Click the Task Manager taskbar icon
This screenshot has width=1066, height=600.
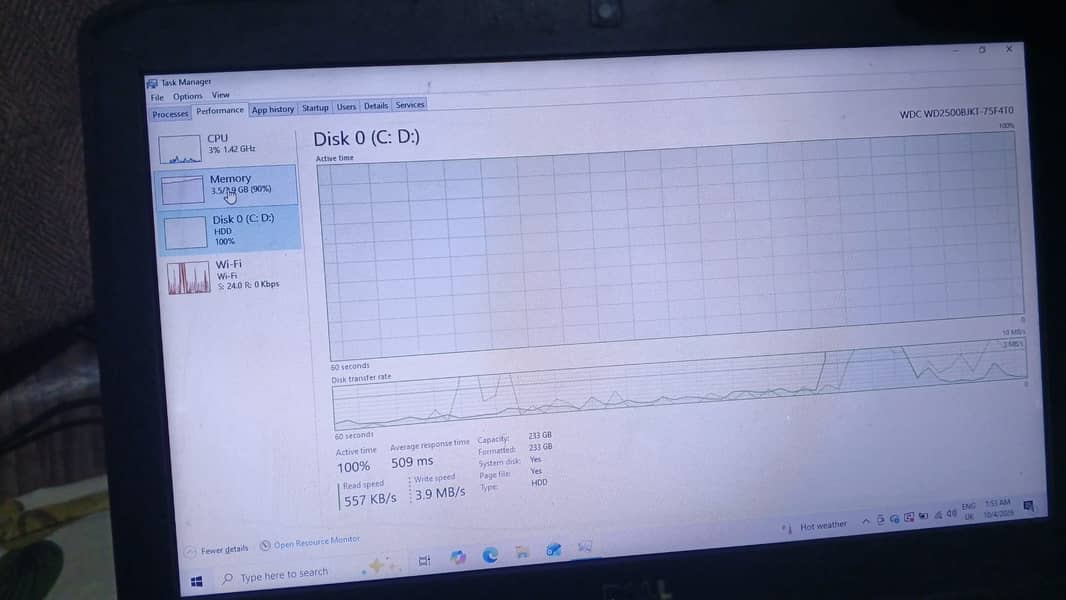585,546
